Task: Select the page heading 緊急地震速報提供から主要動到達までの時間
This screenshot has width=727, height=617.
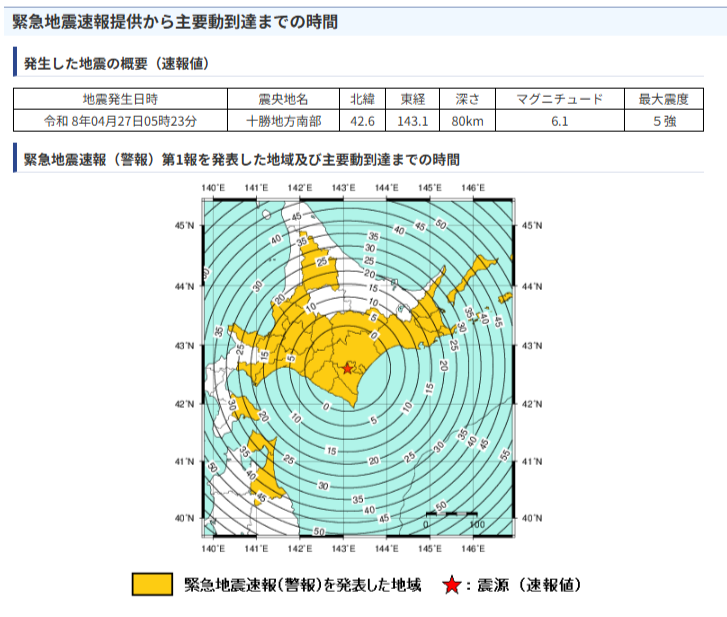Action: click(175, 22)
